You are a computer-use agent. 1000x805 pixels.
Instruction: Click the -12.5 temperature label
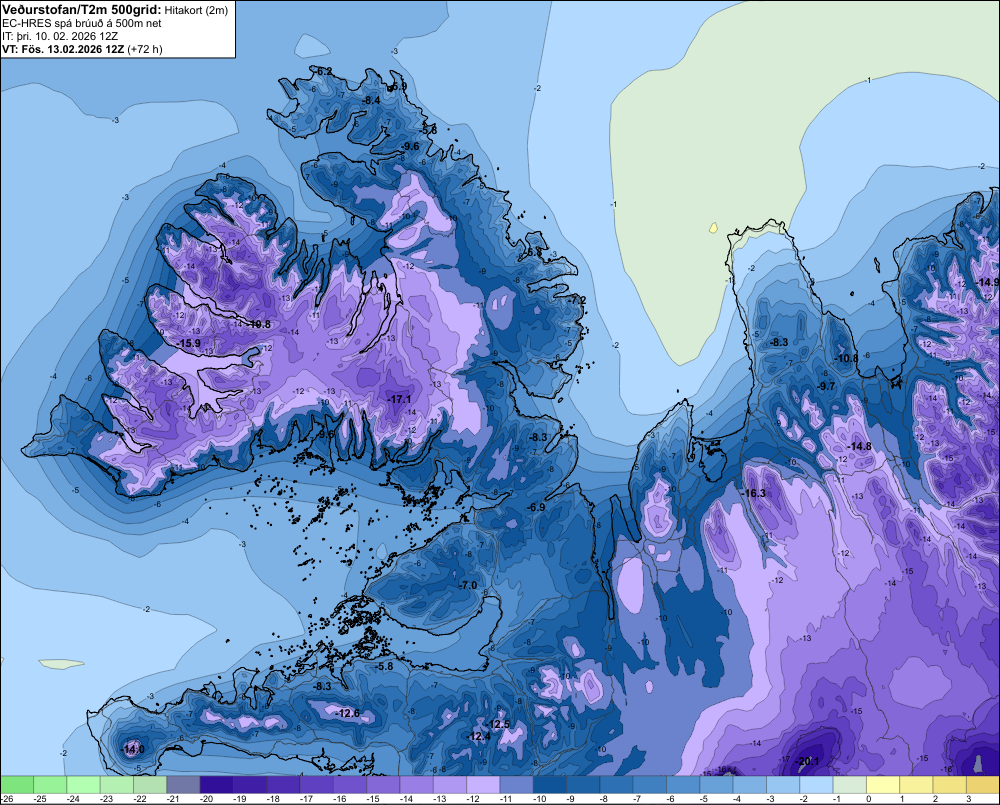498,724
